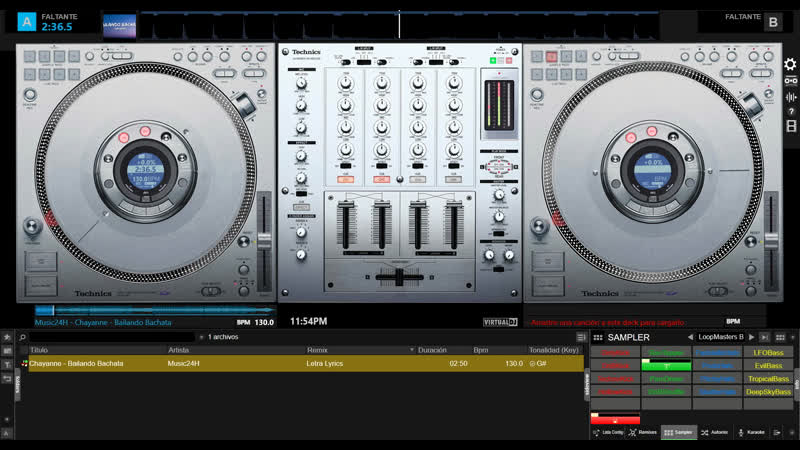The height and width of the screenshot is (450, 800).
Task: Click the red button on mixer top right
Action: tap(509, 60)
